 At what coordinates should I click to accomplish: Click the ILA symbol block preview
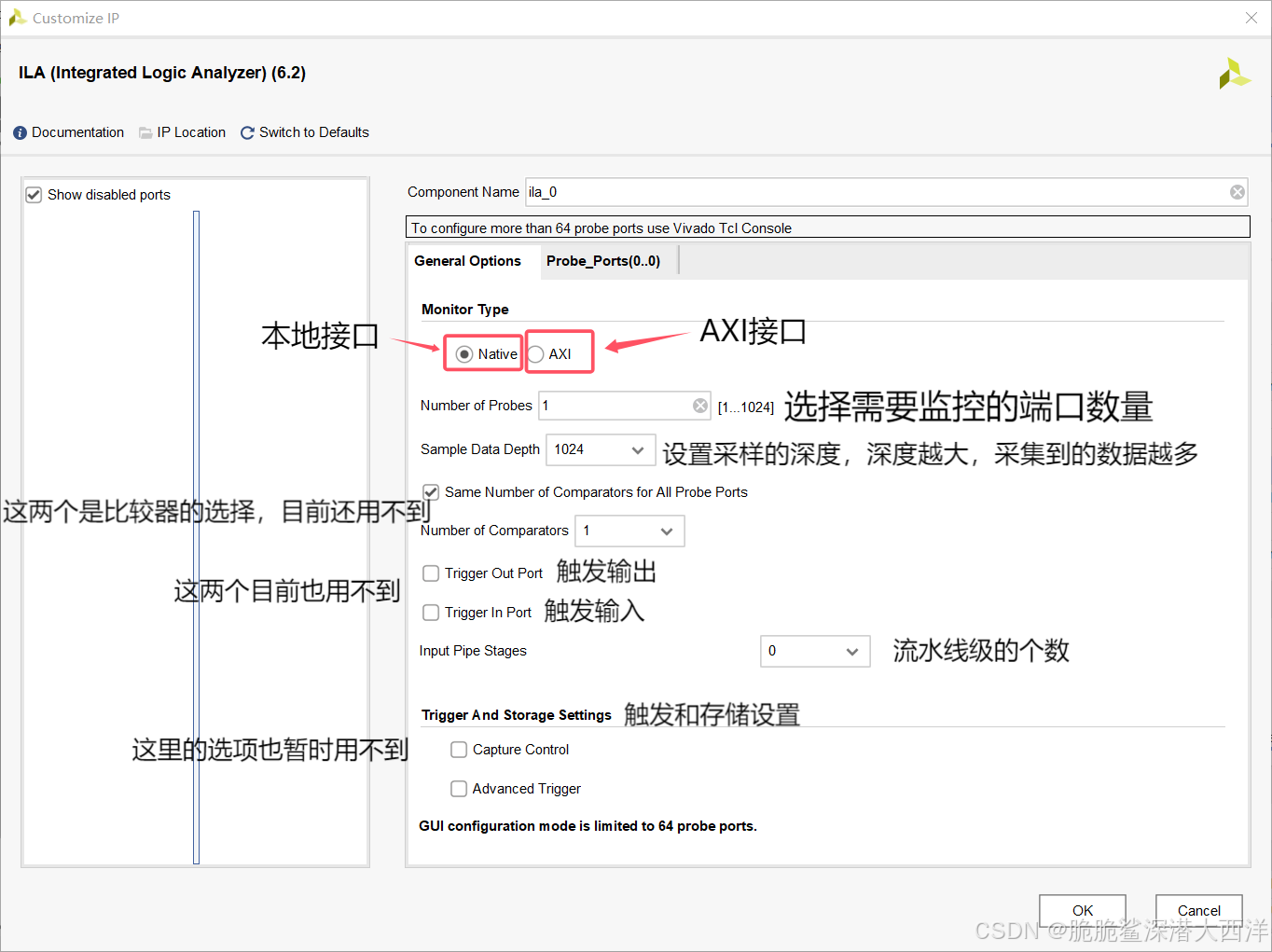click(196, 537)
